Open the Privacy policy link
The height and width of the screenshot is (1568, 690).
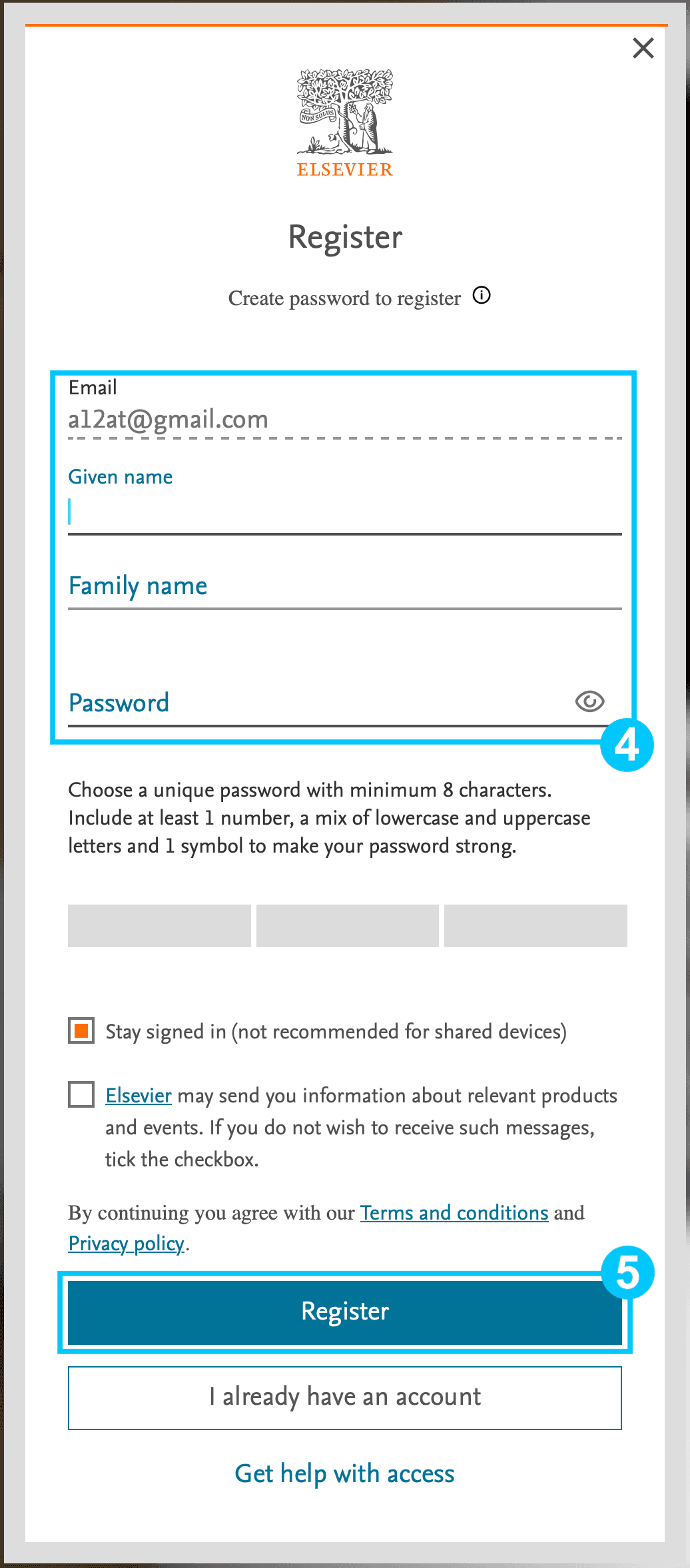pyautogui.click(x=127, y=1244)
